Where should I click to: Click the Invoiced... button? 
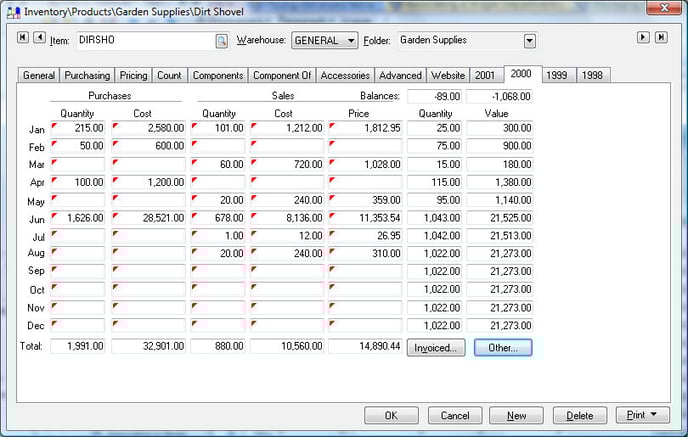tap(436, 347)
